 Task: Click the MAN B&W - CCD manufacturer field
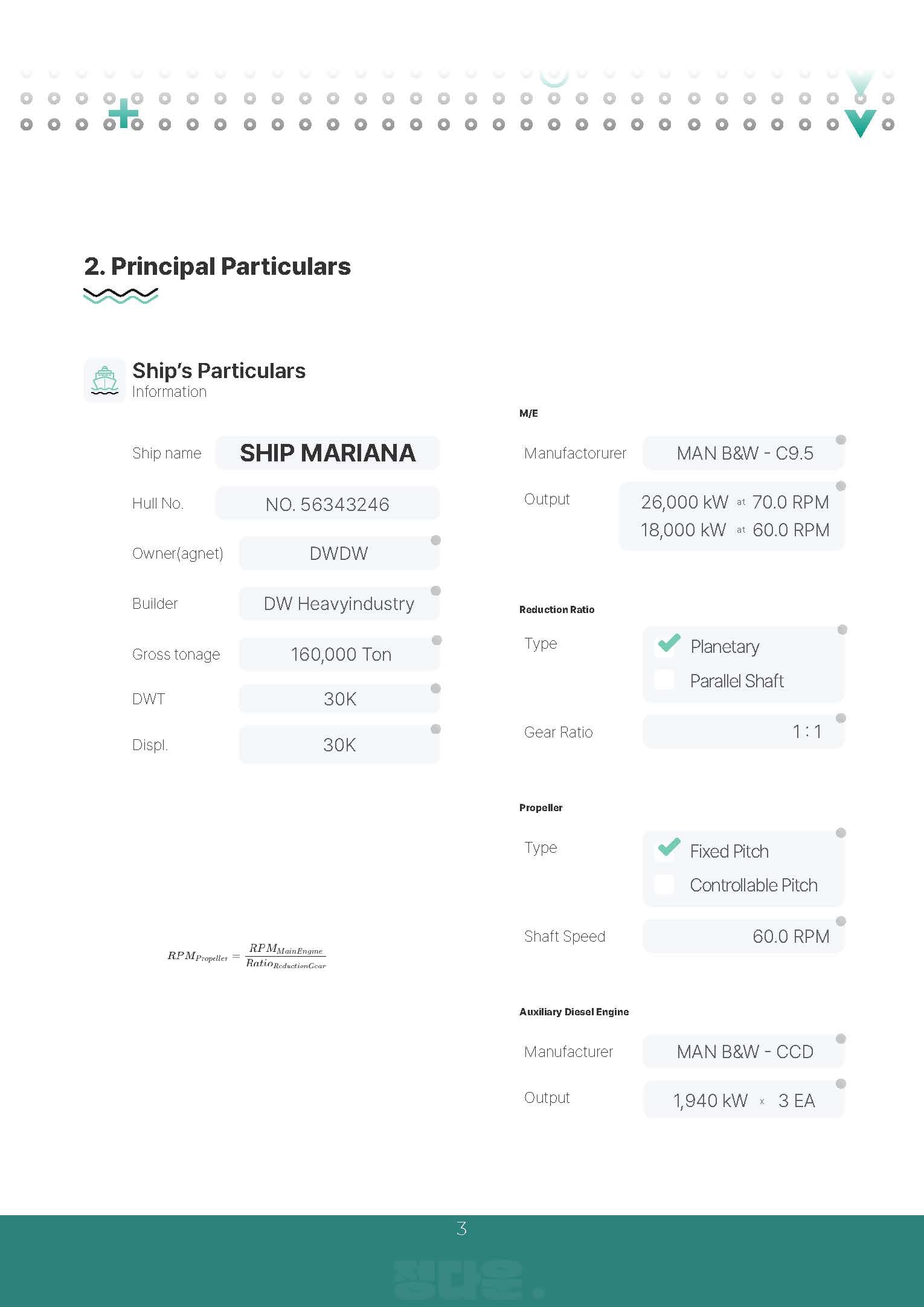tap(744, 1052)
